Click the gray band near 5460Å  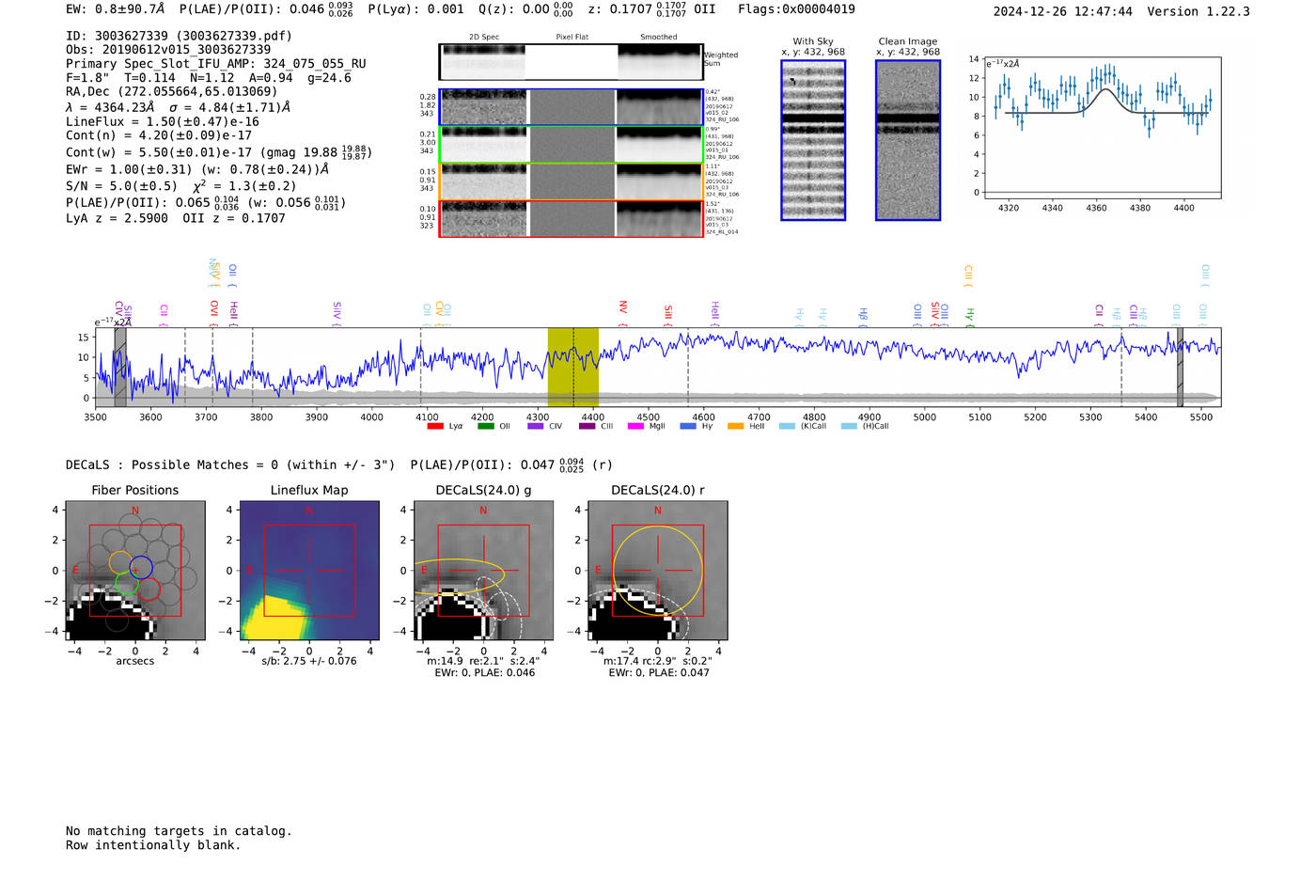1181,367
